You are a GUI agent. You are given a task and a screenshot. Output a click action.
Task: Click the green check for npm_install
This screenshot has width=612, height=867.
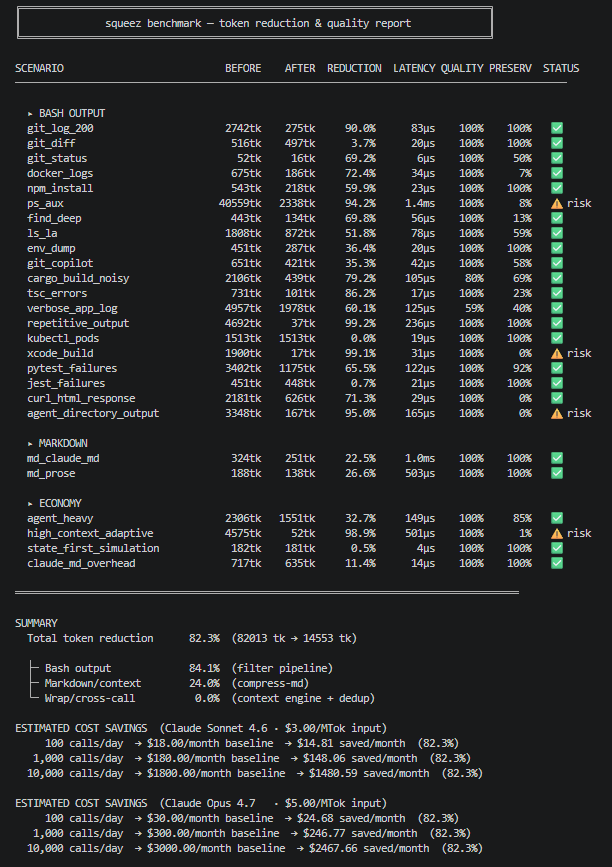(557, 188)
